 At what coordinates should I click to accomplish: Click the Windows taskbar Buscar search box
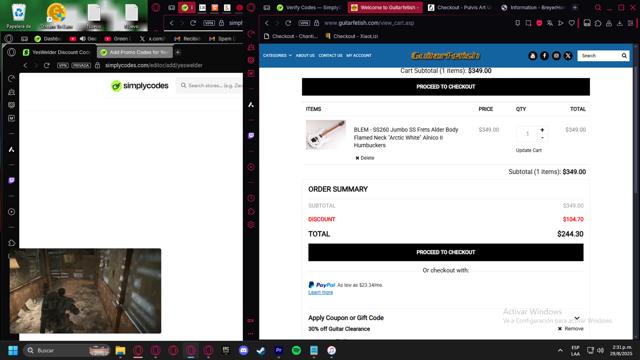(x=67, y=350)
